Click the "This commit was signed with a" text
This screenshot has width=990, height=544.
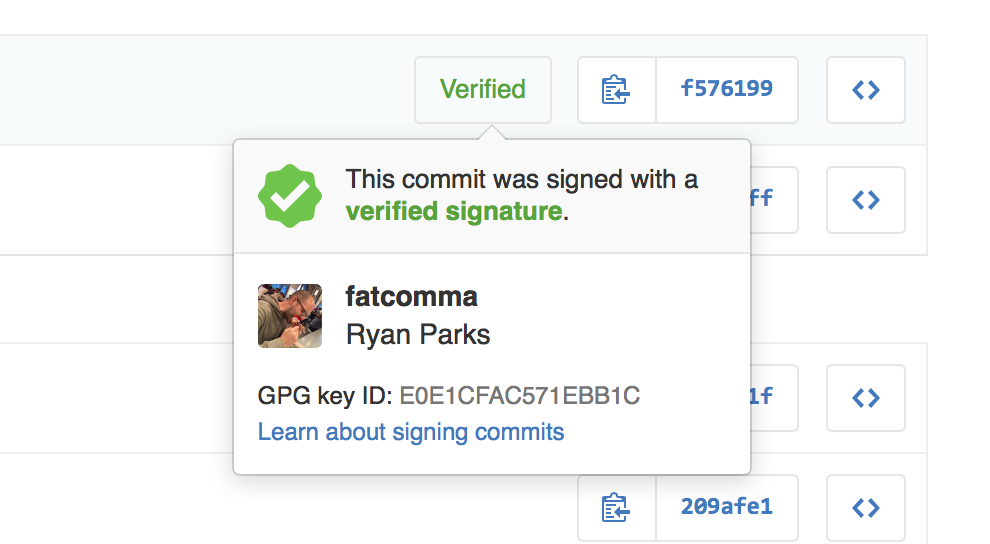pyautogui.click(x=521, y=180)
